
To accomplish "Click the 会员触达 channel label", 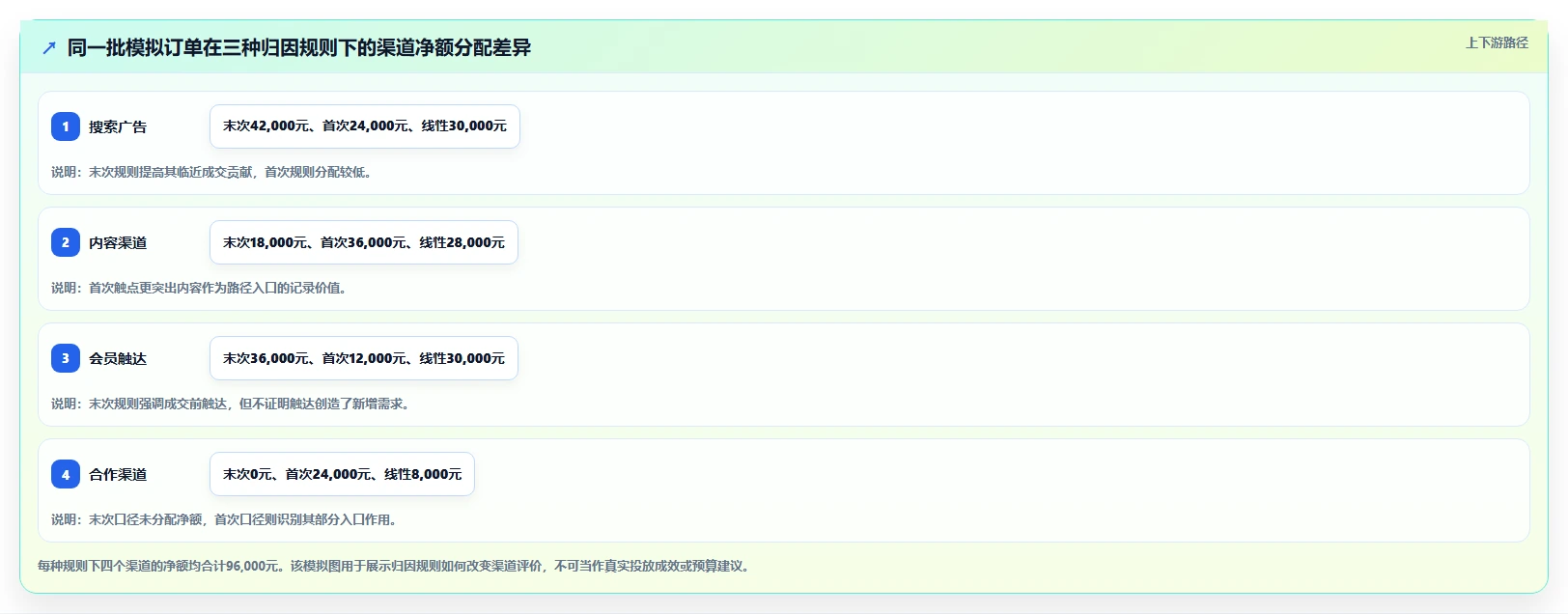I will point(118,358).
